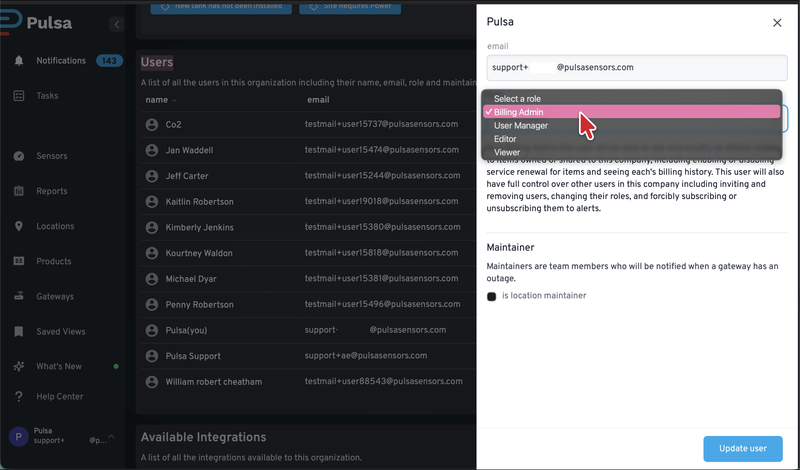Image resolution: width=800 pixels, height=470 pixels.
Task: Open Notifications bell icon in sidebar
Action: point(19,61)
